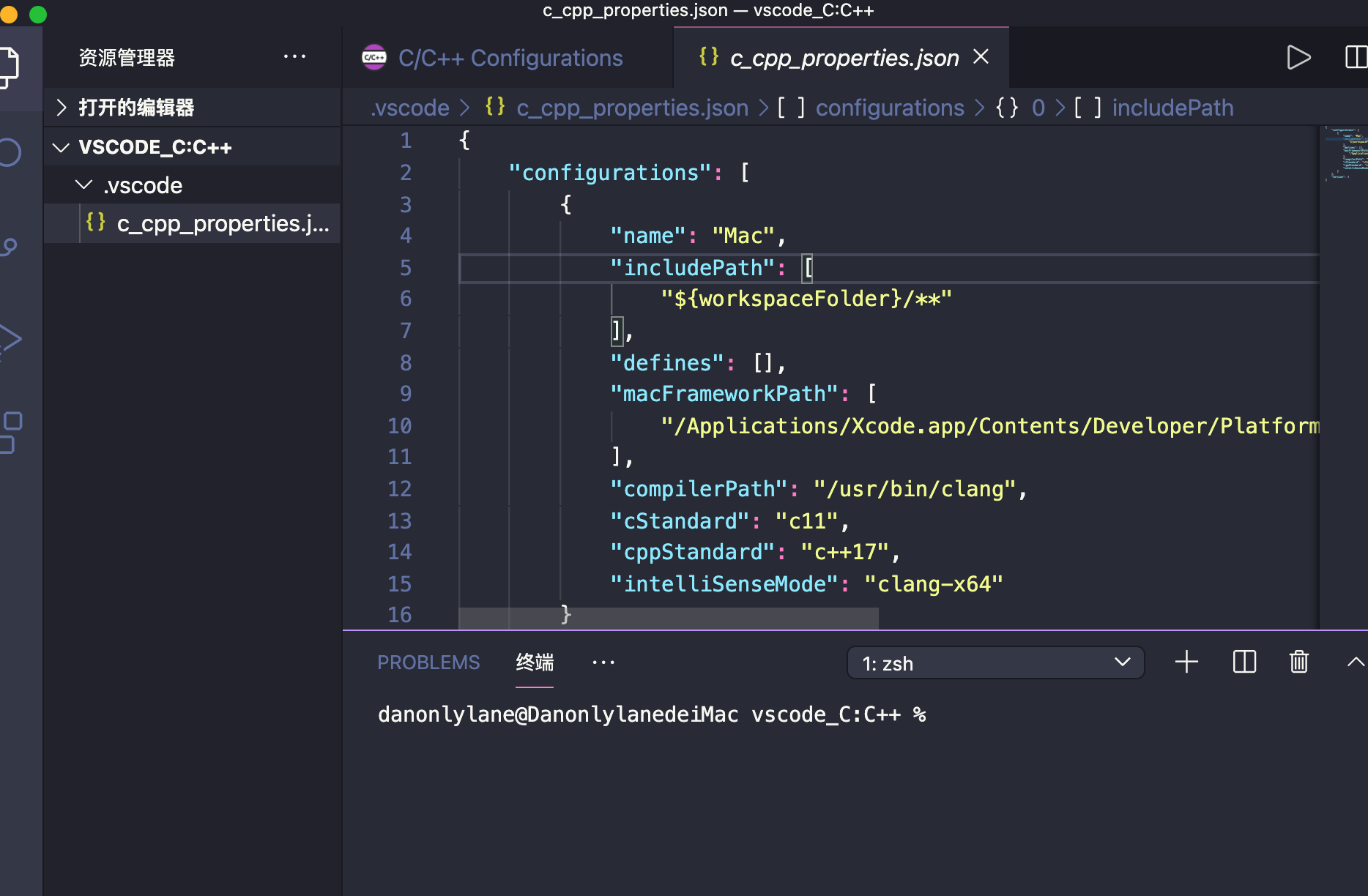Open the 1: zsh terminal dropdown
The width and height of the screenshot is (1368, 896).
coord(996,663)
